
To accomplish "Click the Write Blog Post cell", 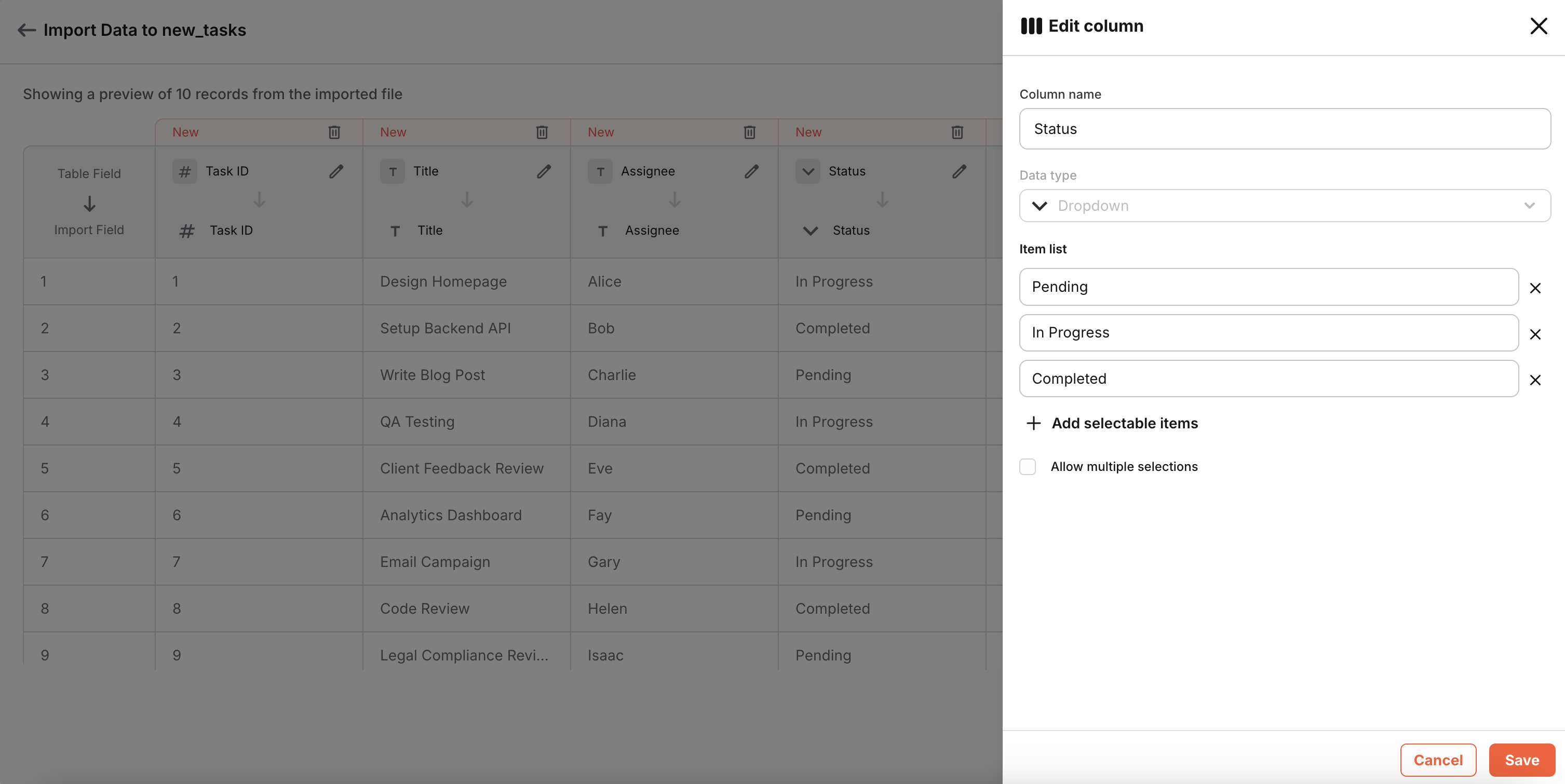I will pos(467,375).
